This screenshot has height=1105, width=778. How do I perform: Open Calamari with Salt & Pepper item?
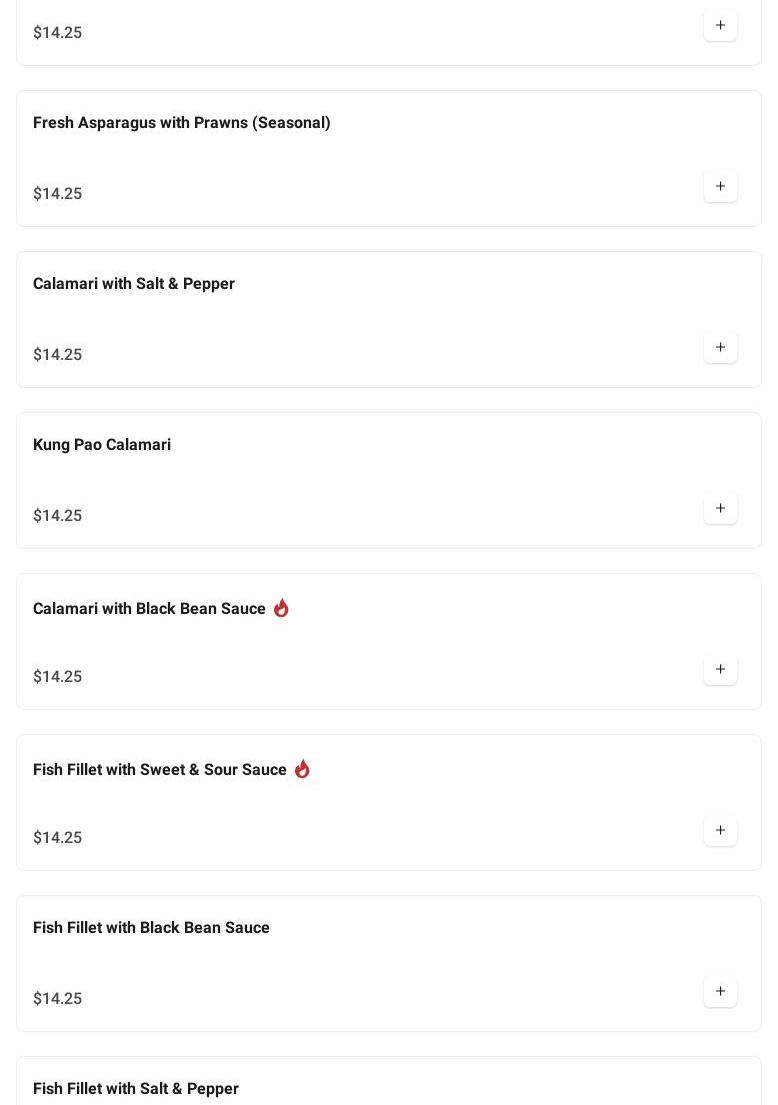134,283
